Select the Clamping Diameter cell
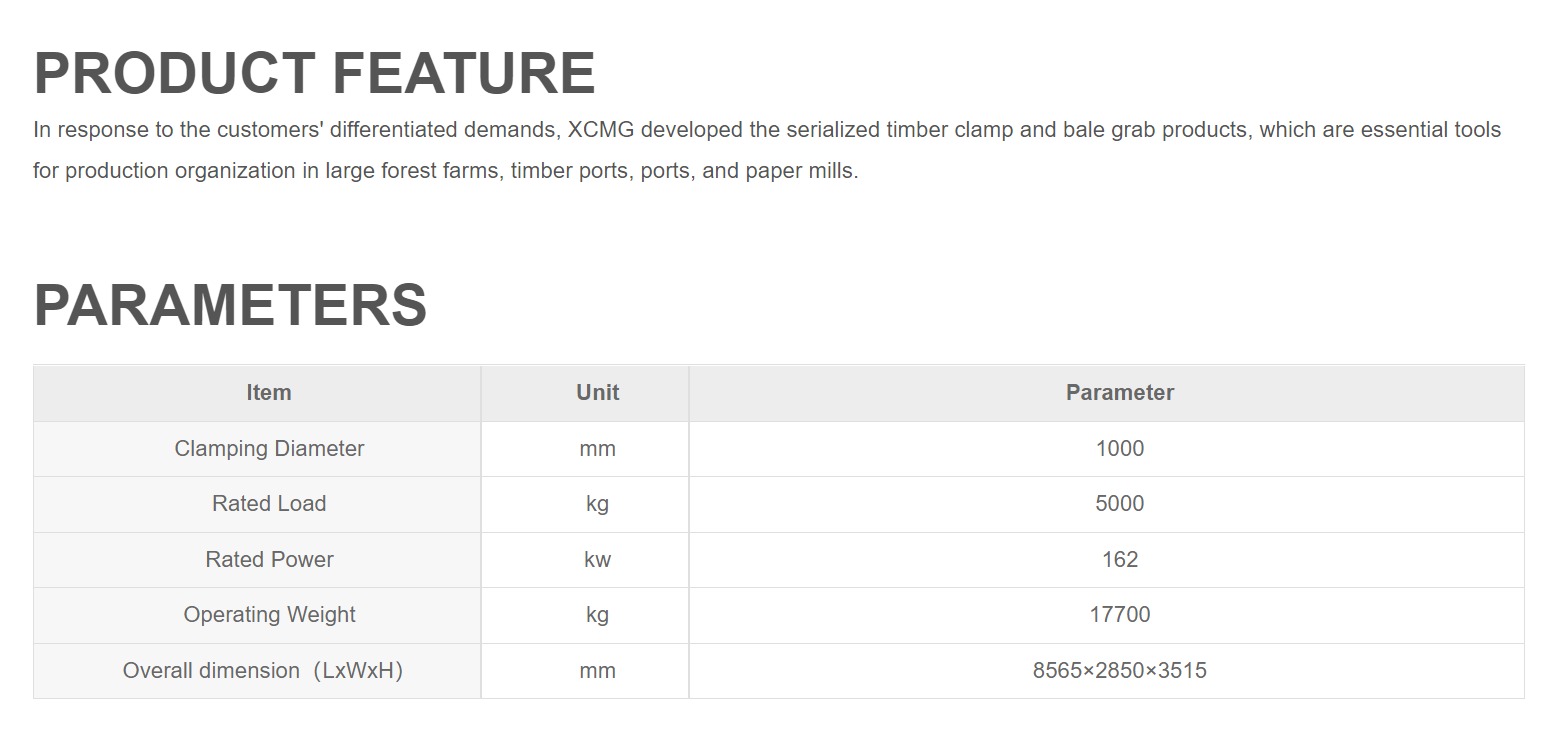Viewport: 1562px width, 751px height. (269, 449)
